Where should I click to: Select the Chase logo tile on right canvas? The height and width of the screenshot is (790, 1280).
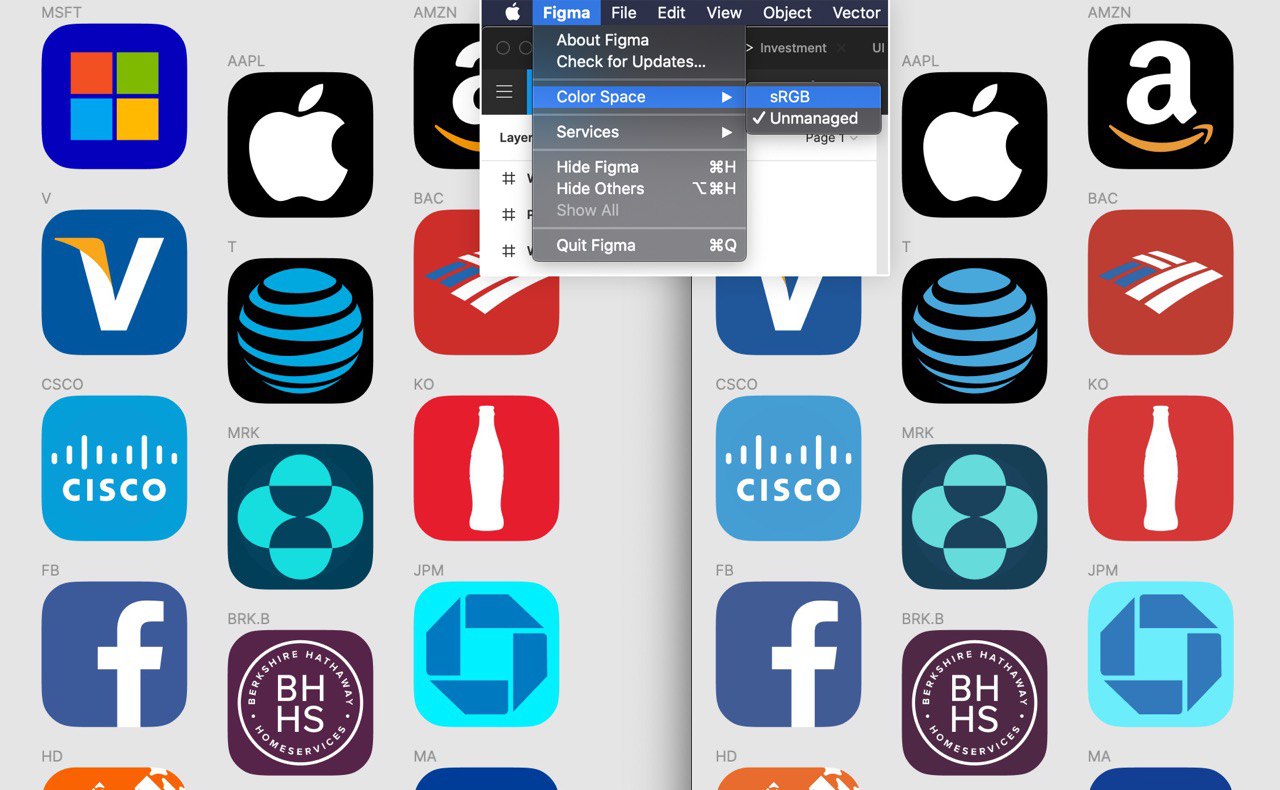[1160, 654]
